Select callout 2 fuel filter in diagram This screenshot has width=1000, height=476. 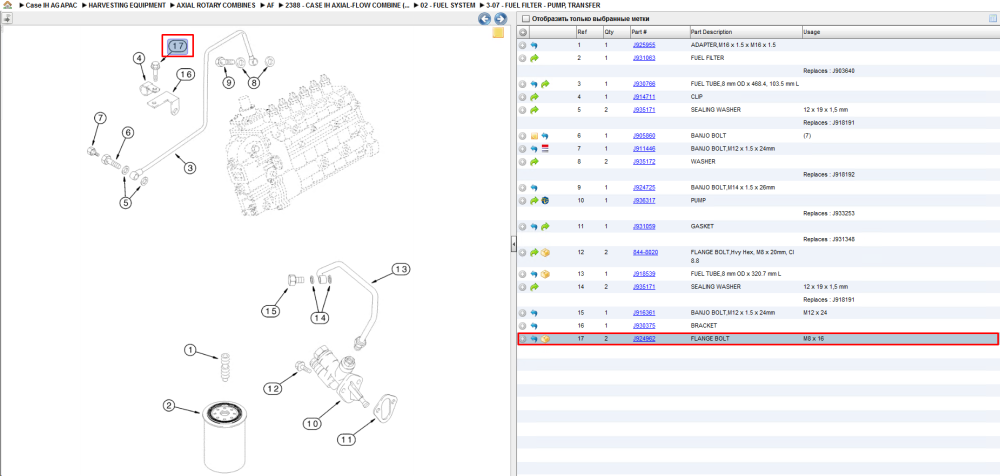pyautogui.click(x=169, y=405)
